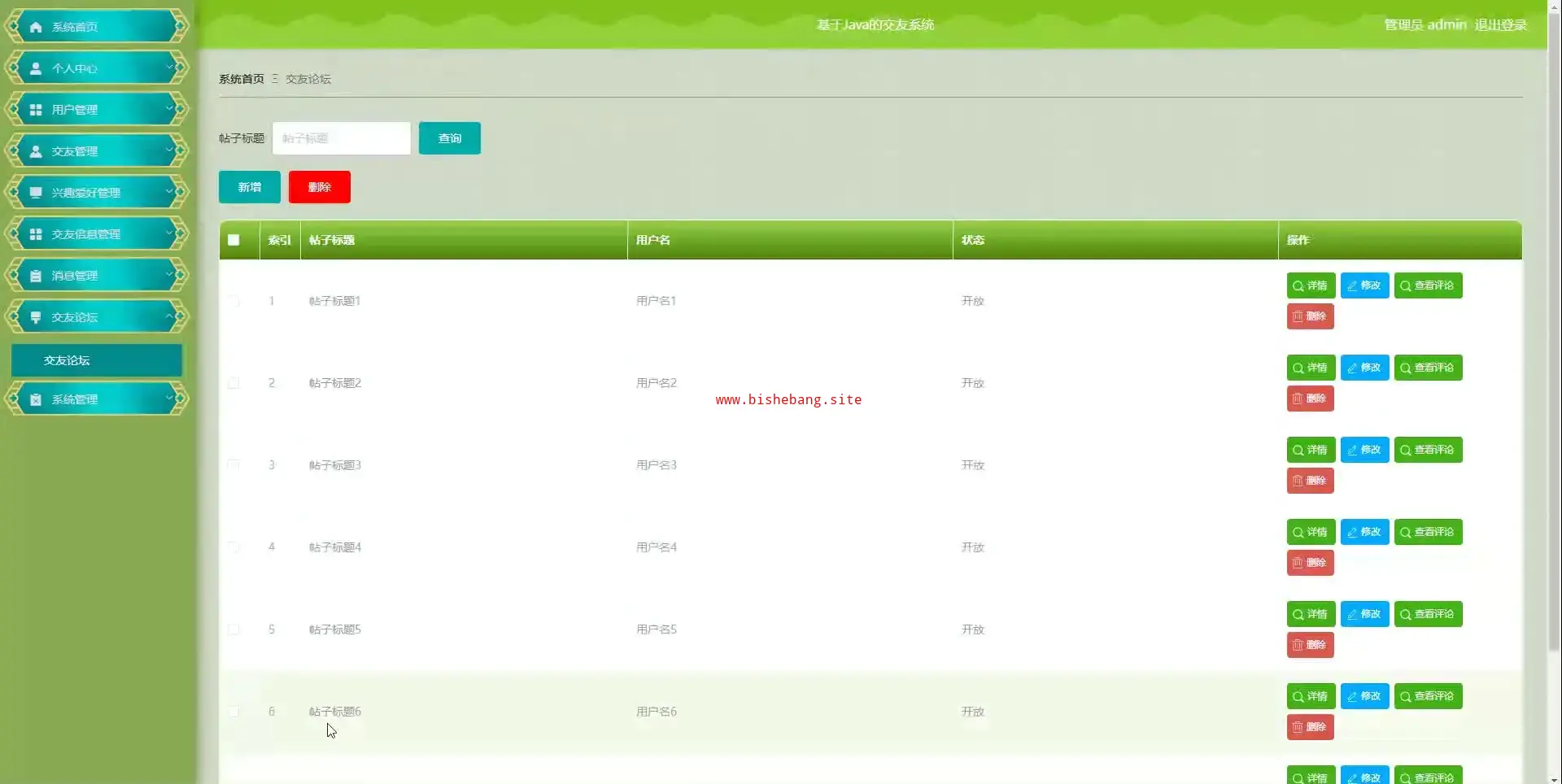Screen dimensions: 1562x784
Task: Open 查看评论 for 帖子标题5
Action: click(1429, 614)
